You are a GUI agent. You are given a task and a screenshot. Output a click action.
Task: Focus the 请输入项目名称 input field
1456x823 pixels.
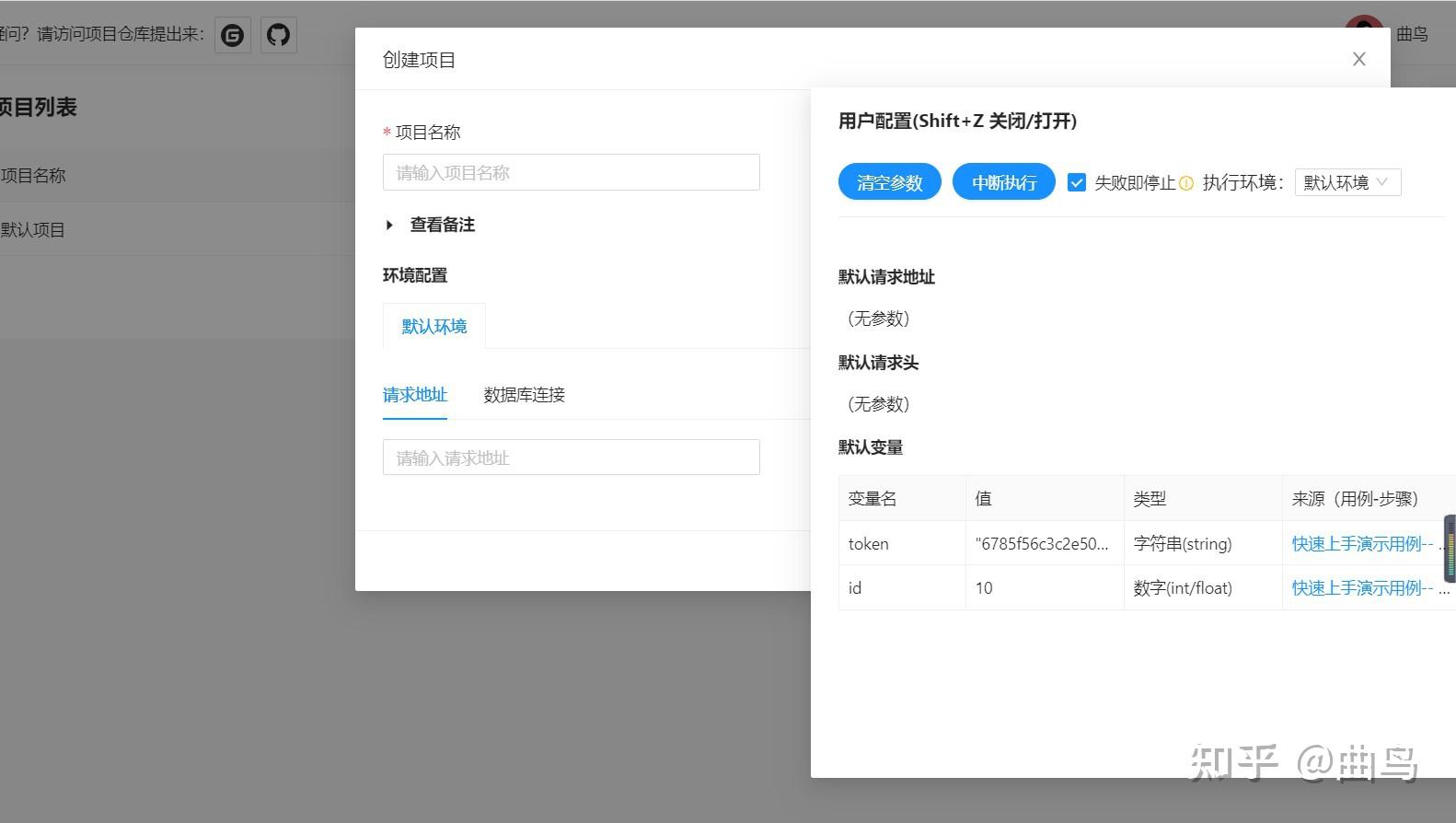point(572,172)
